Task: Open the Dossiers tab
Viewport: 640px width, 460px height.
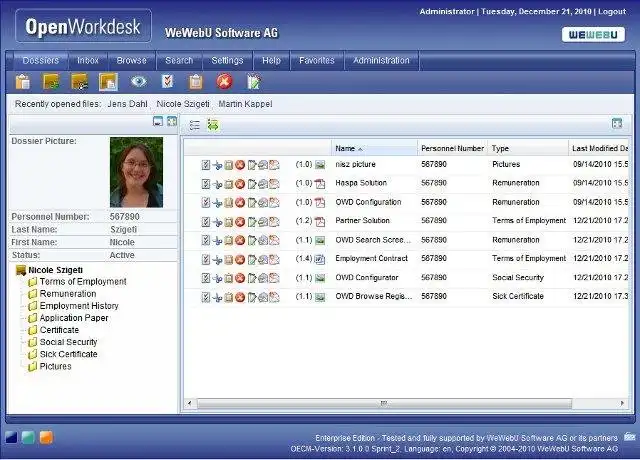Action: tap(40, 60)
